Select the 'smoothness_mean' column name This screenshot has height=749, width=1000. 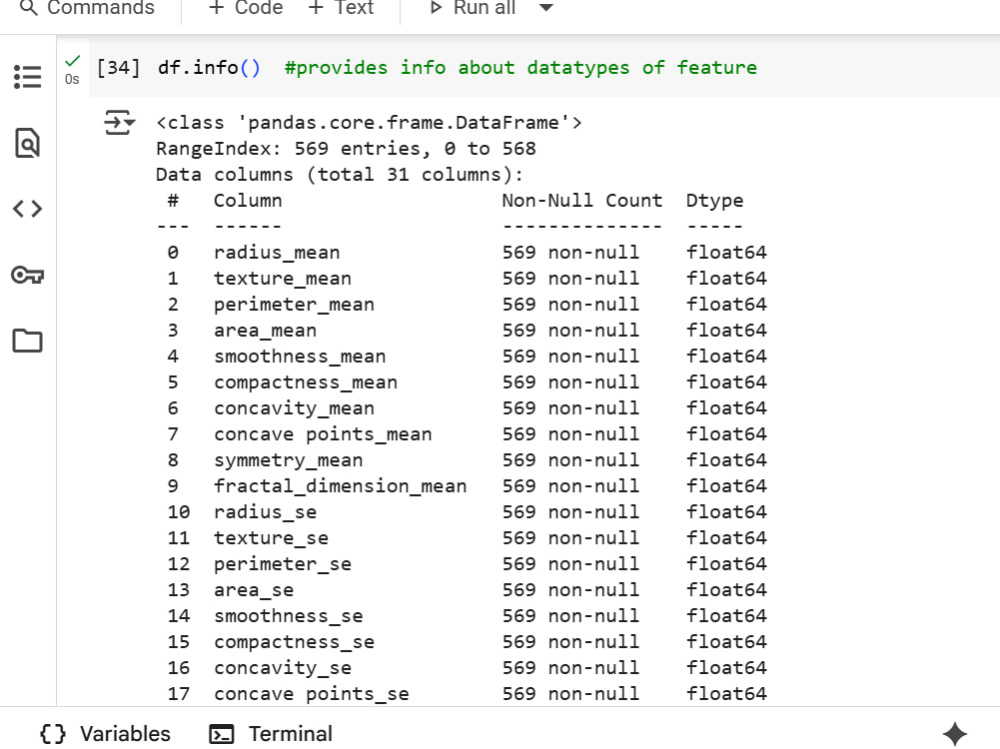300,357
